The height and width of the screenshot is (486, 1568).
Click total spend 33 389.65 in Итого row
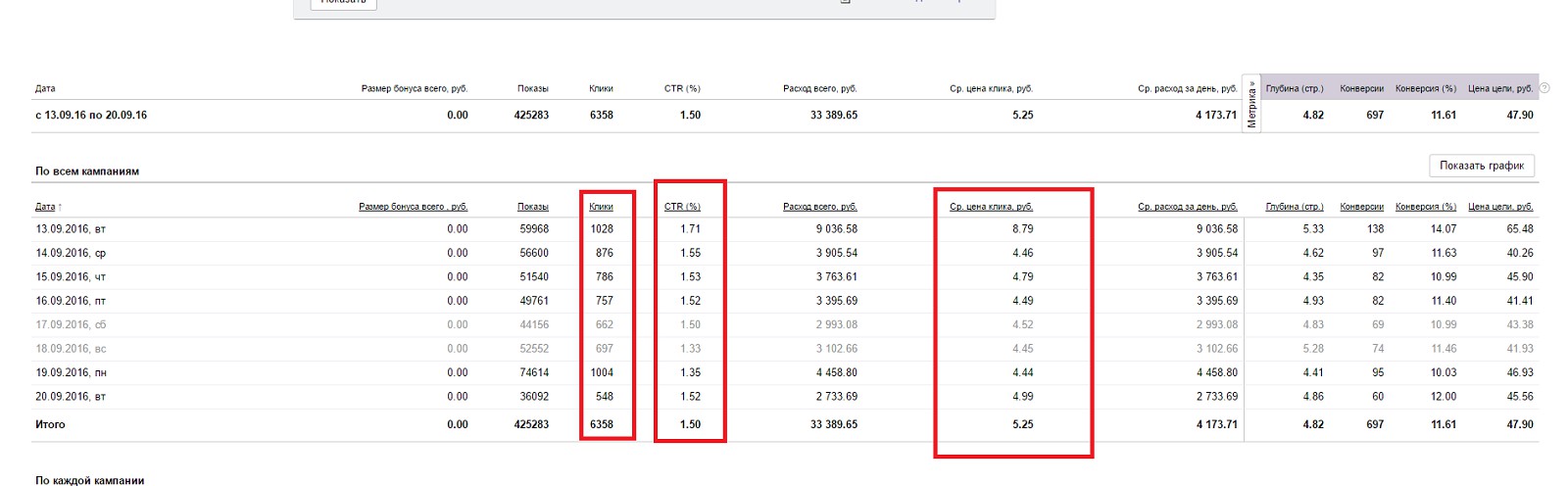point(834,424)
